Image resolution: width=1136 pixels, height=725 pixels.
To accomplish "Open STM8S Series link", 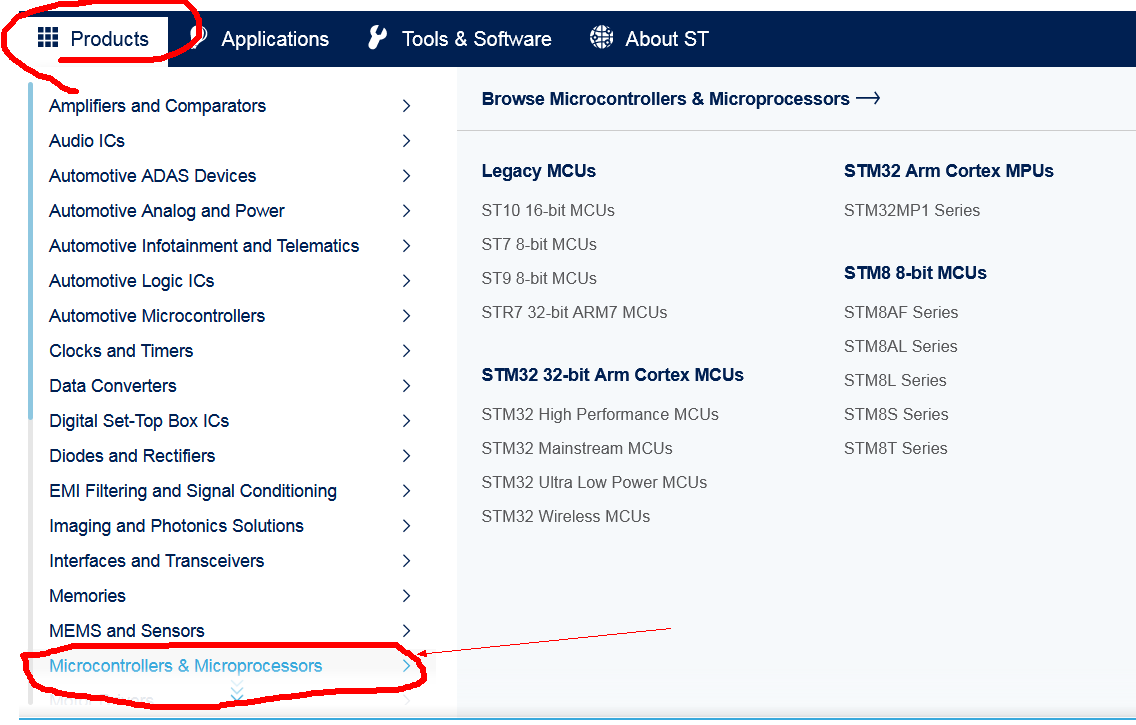I will tap(896, 414).
